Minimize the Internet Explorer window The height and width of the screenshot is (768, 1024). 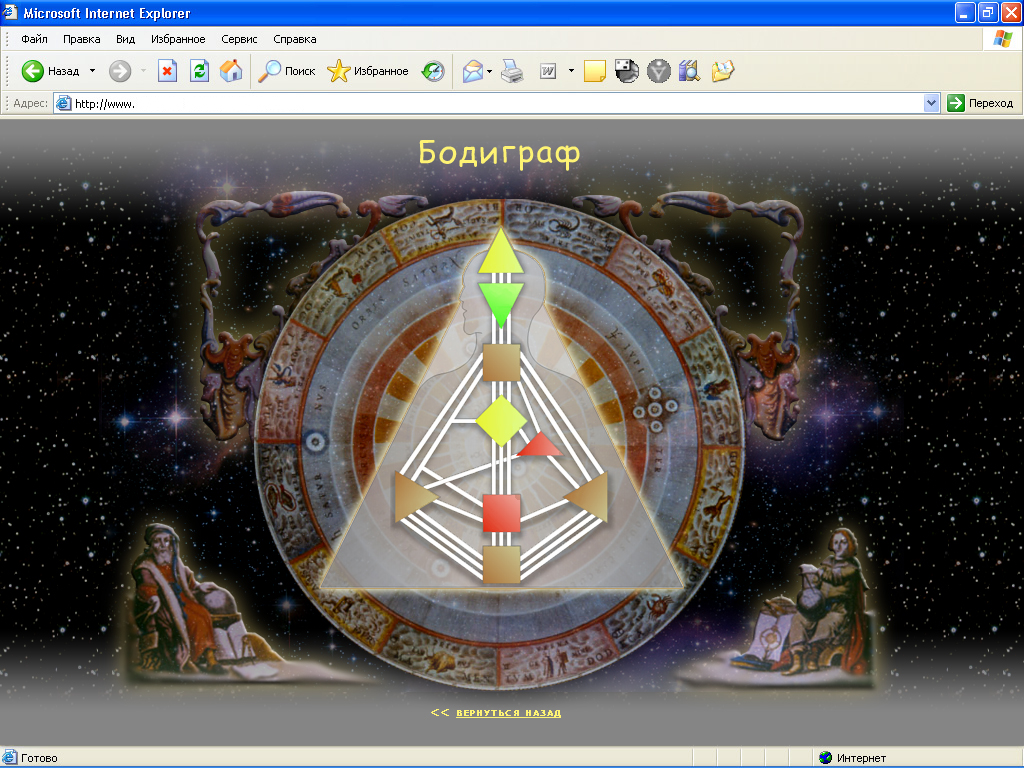point(965,12)
